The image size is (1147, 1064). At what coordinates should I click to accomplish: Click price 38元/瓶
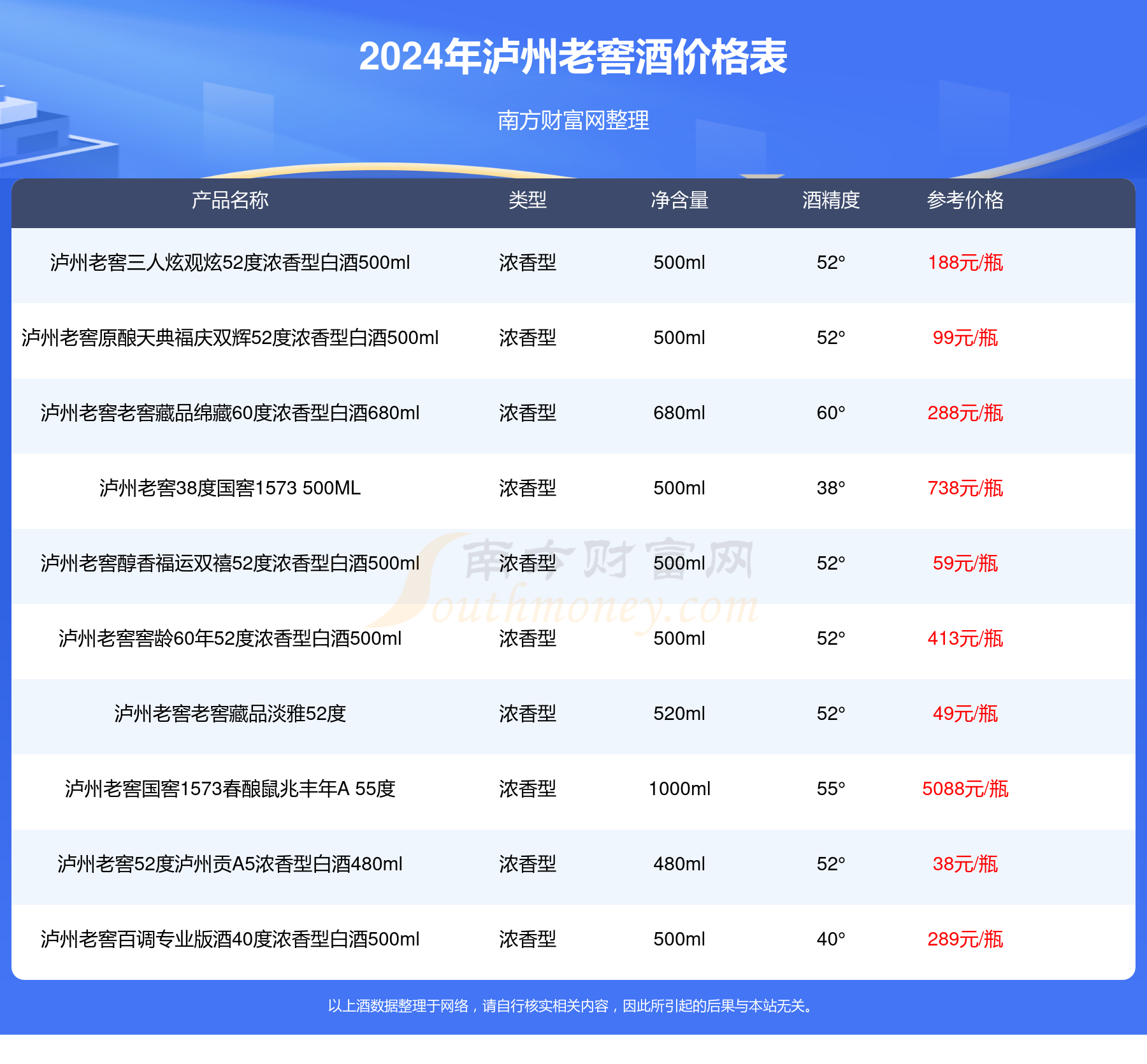point(965,864)
